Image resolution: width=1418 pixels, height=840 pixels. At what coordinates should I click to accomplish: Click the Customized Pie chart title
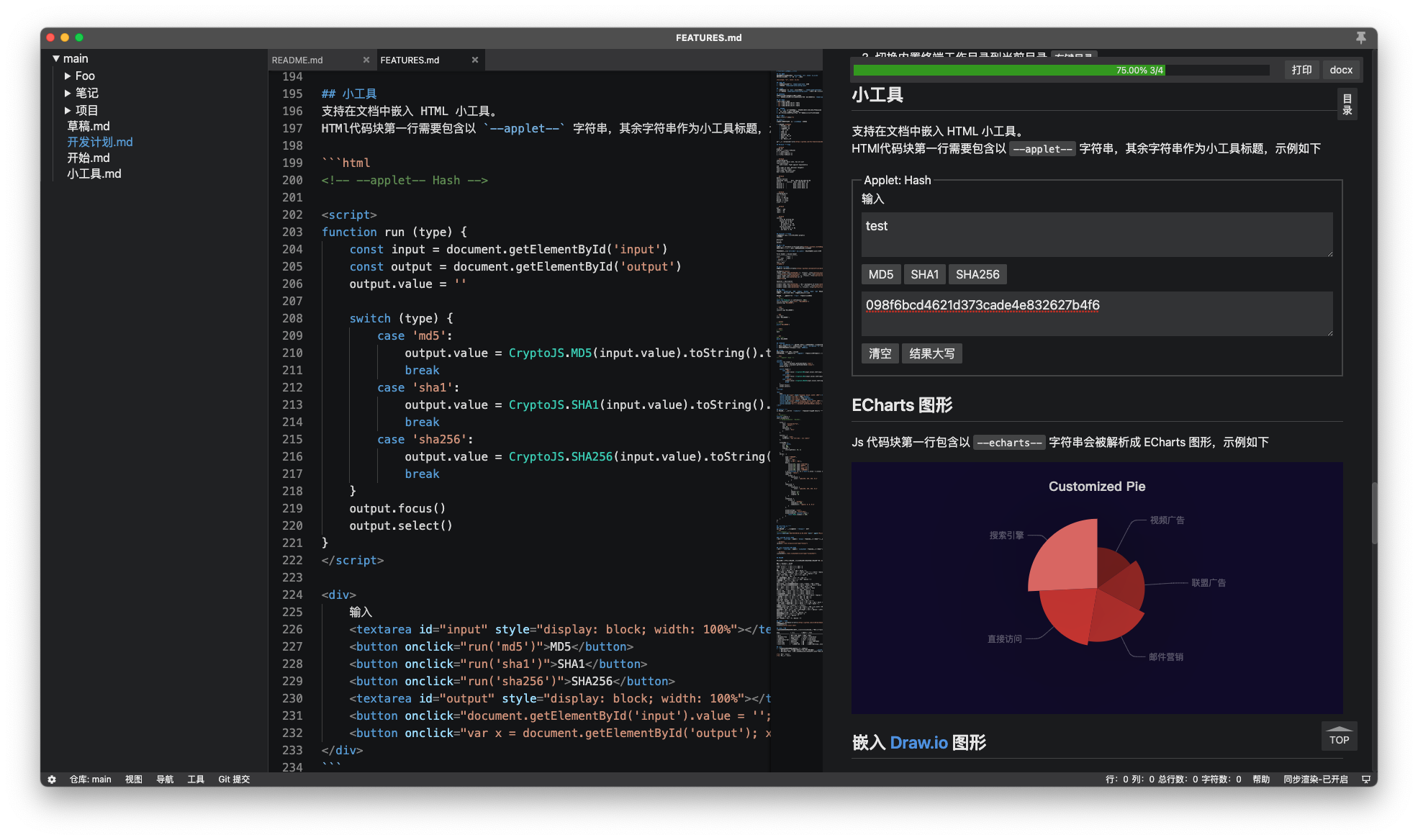pos(1096,487)
